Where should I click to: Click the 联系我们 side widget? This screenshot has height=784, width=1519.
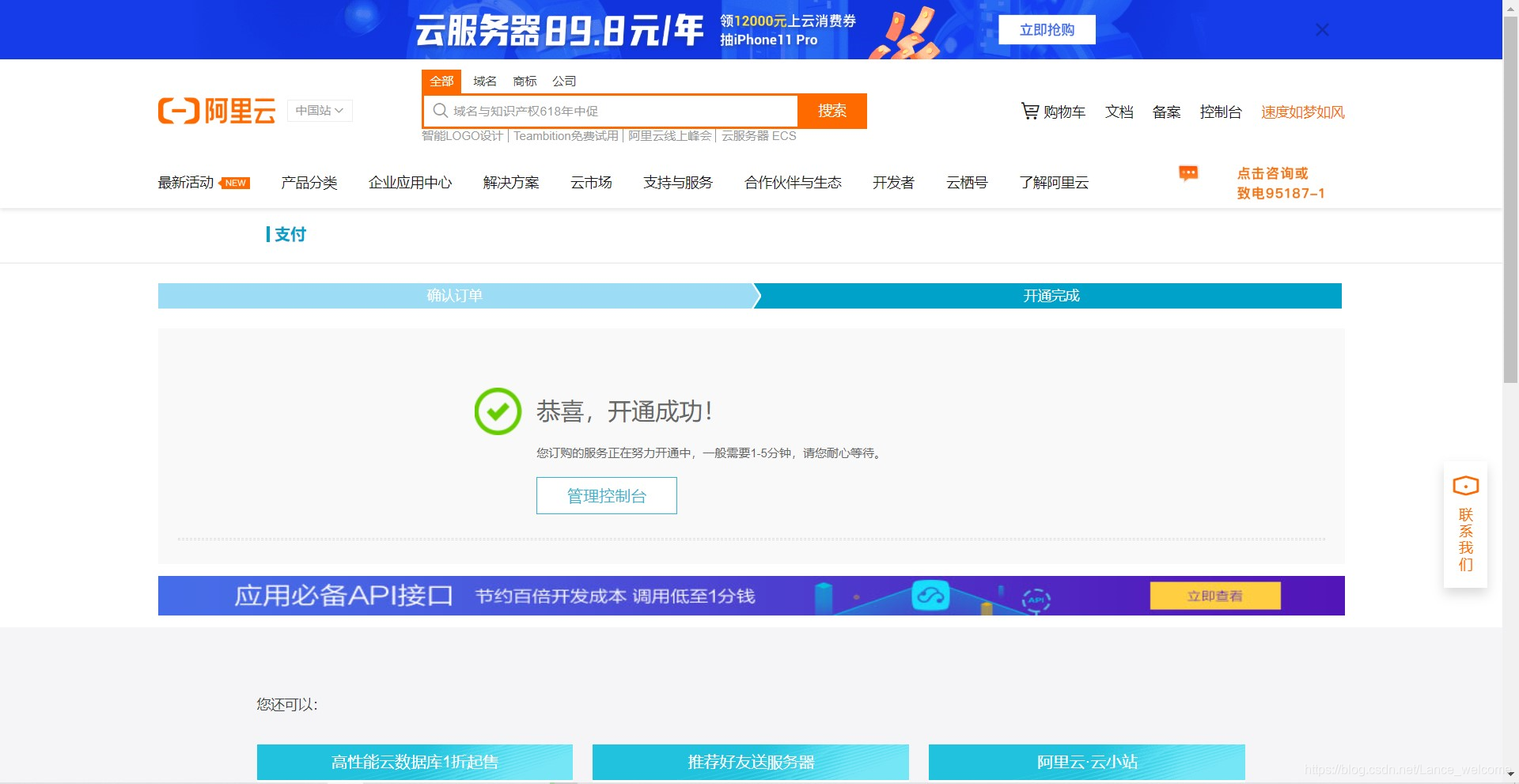point(1465,525)
